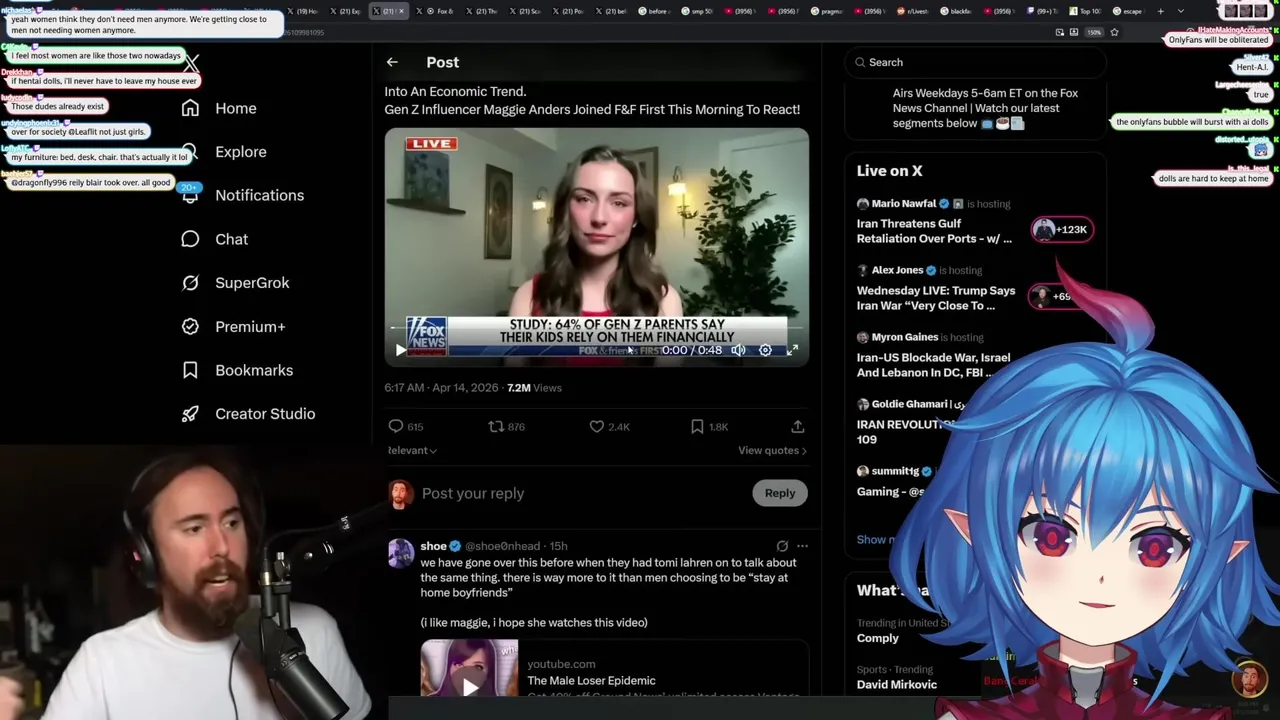Open View quotes link

click(x=772, y=450)
